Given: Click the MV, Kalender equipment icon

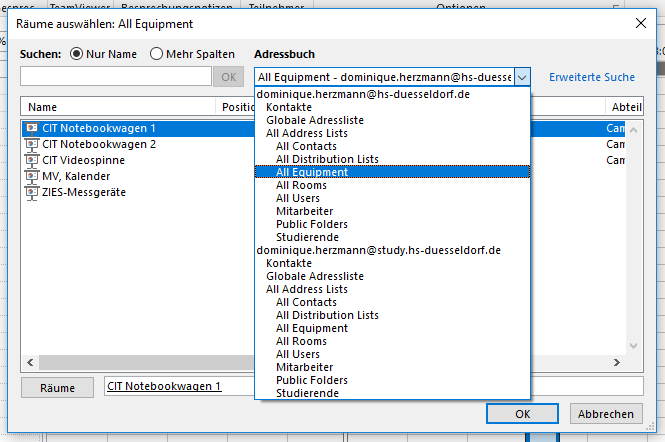Looking at the screenshot, I should (31, 176).
